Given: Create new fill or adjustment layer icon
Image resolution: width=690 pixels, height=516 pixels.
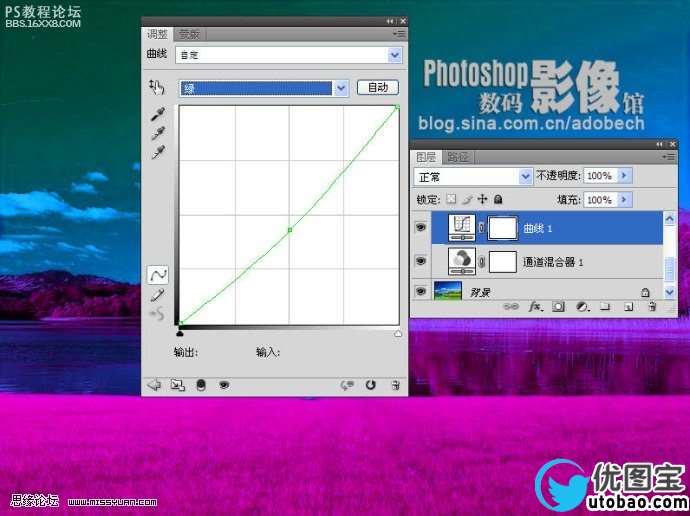Looking at the screenshot, I should (x=582, y=306).
